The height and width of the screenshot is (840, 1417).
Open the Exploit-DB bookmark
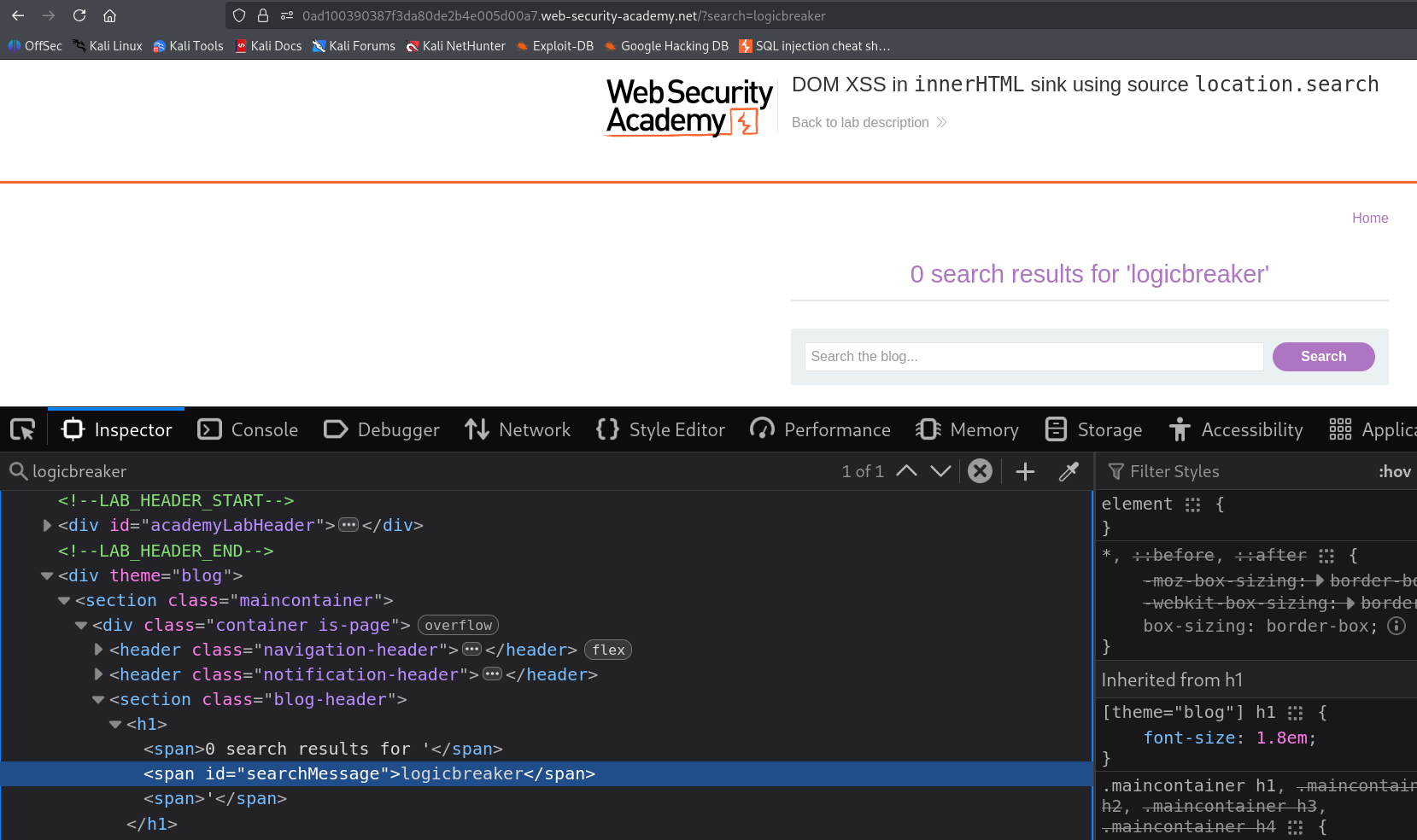(554, 46)
